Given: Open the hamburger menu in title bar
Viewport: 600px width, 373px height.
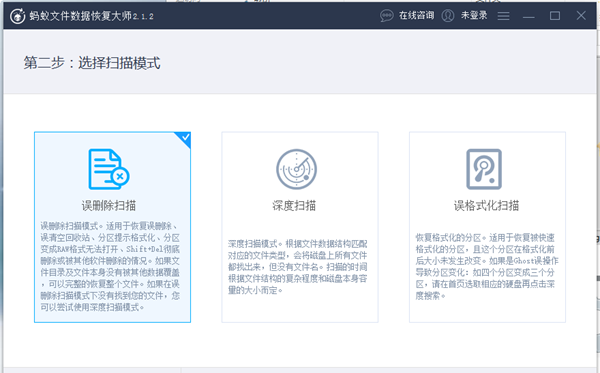Looking at the screenshot, I should (503, 16).
